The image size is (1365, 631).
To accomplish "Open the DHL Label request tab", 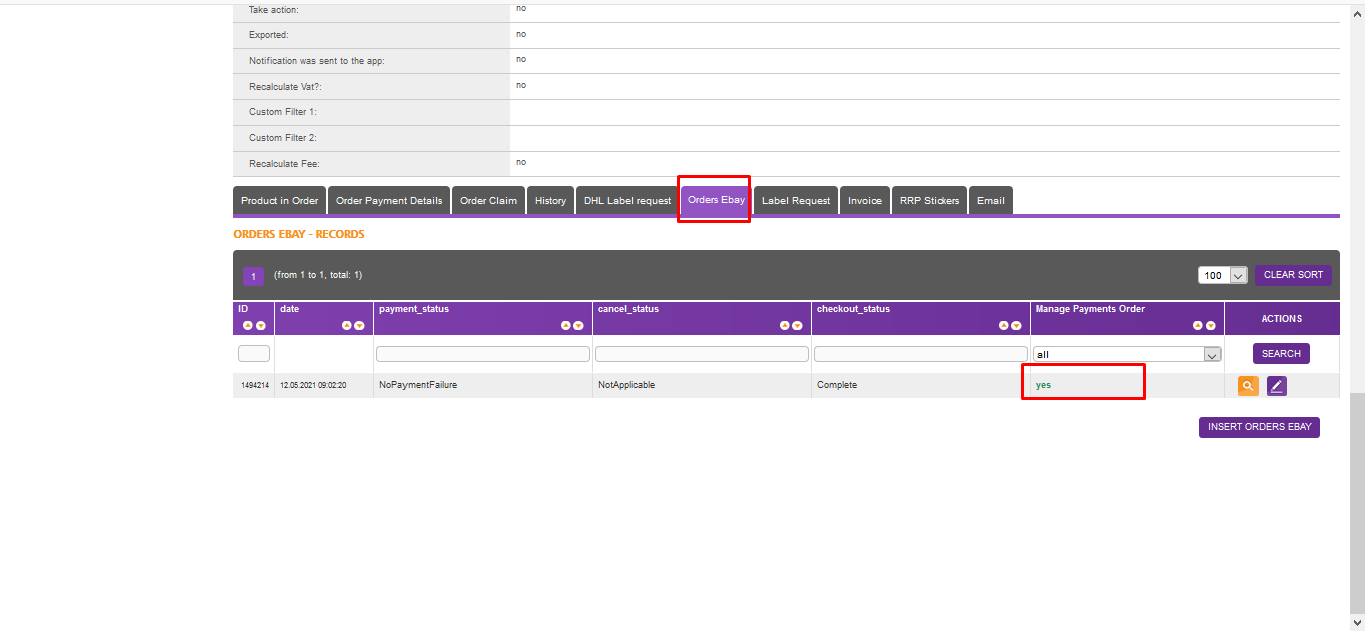I will tap(628, 200).
